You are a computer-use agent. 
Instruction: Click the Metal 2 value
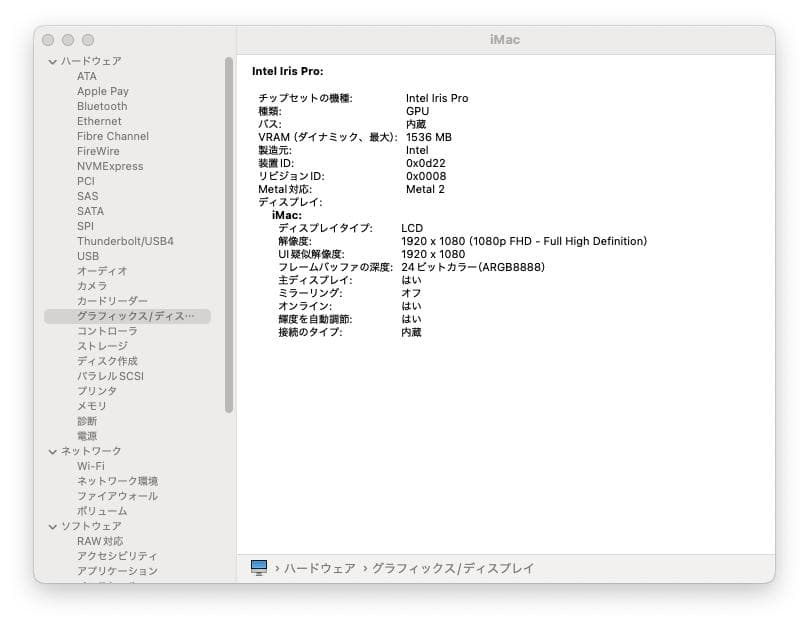tap(425, 189)
